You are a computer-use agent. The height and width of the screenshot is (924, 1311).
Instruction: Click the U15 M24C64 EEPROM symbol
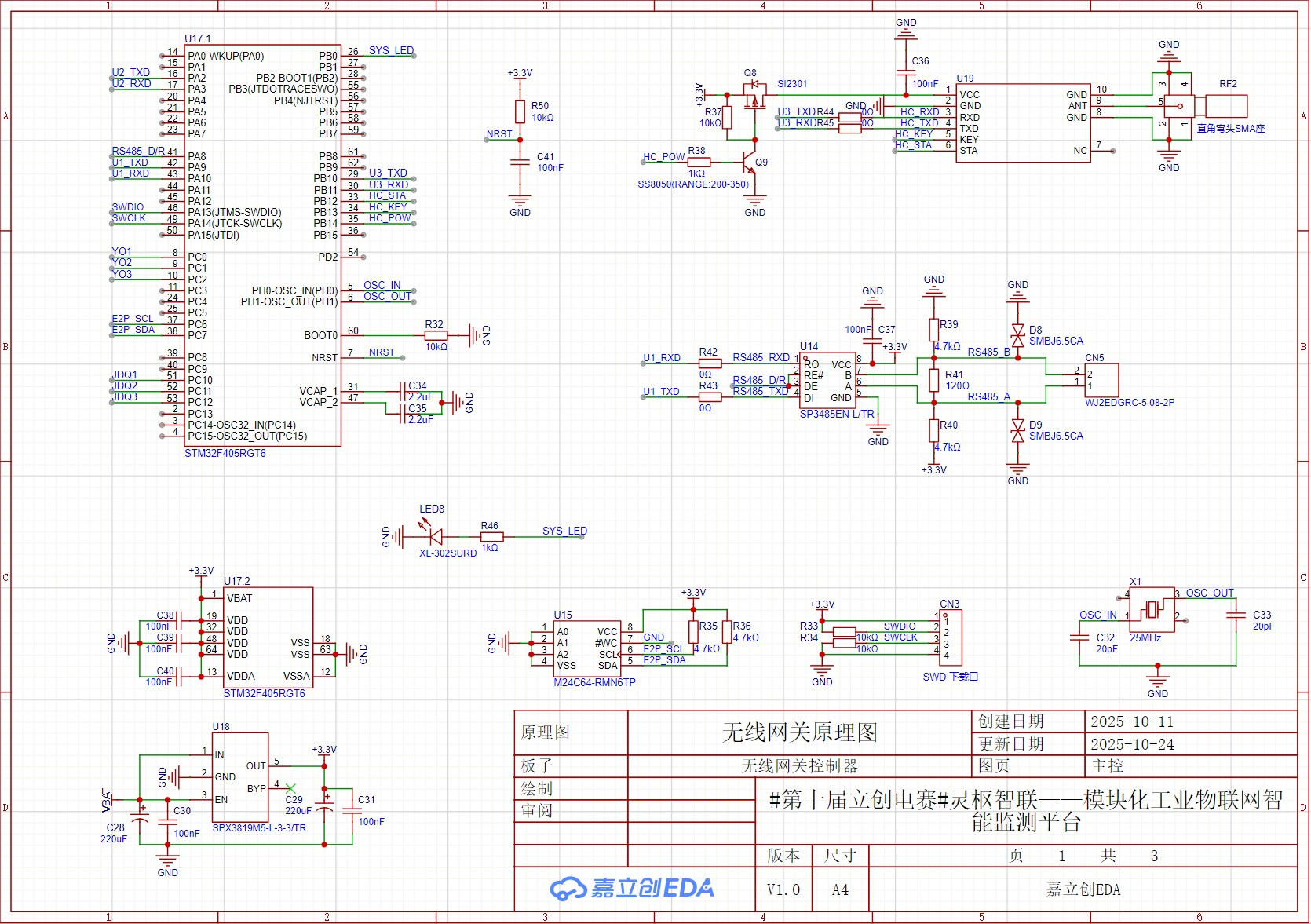pos(587,648)
